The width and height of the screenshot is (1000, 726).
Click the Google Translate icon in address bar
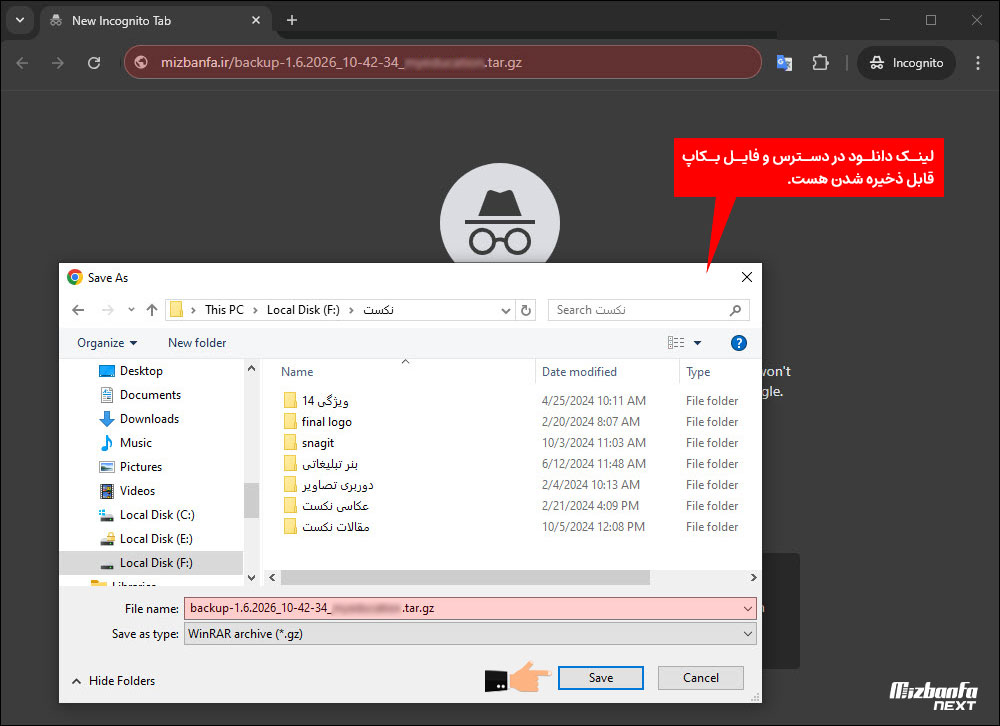pyautogui.click(x=784, y=62)
